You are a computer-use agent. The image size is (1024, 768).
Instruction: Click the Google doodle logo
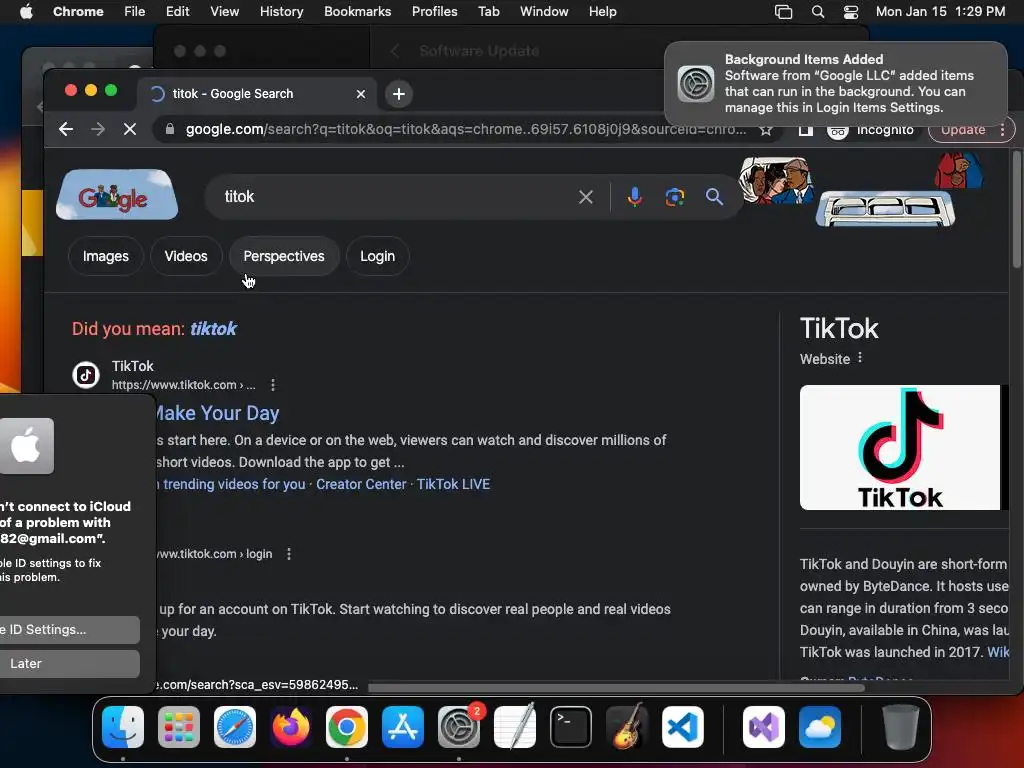(x=117, y=195)
